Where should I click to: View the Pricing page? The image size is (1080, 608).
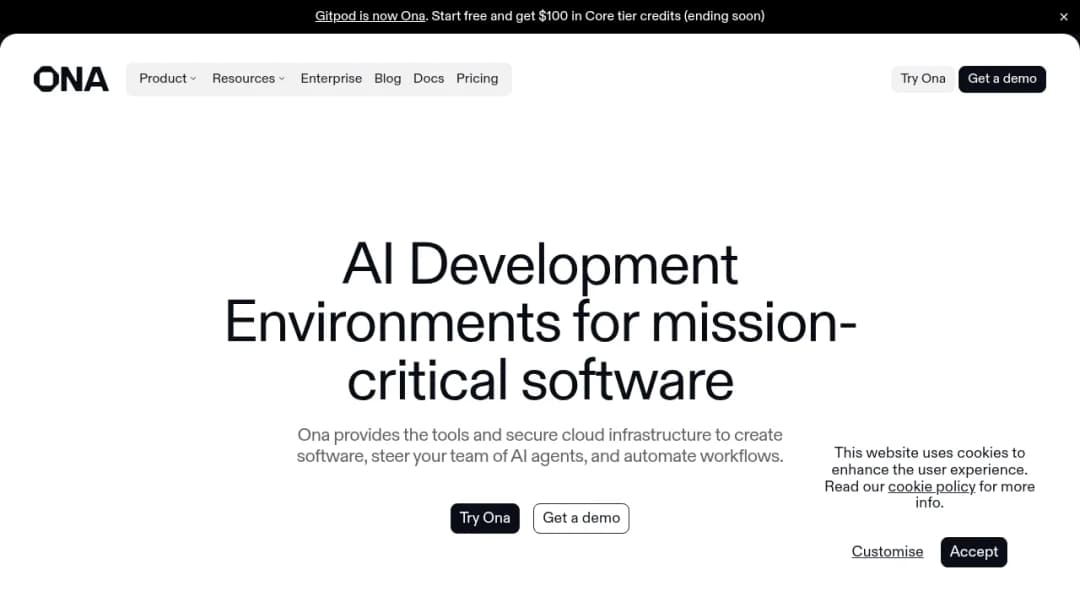pyautogui.click(x=477, y=78)
